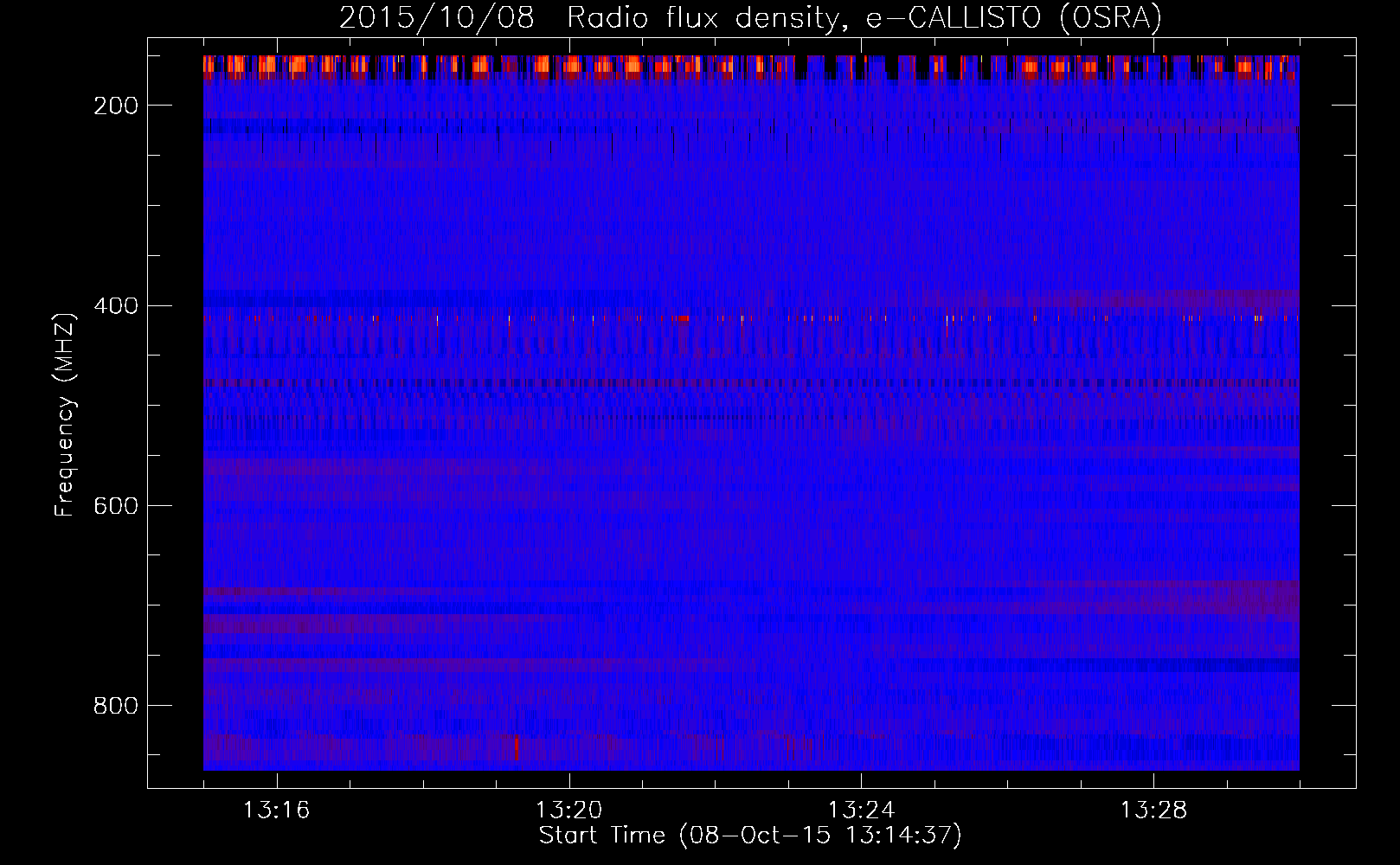1400x865 pixels.
Task: Click the 13:24 time tick label
Action: (x=861, y=811)
